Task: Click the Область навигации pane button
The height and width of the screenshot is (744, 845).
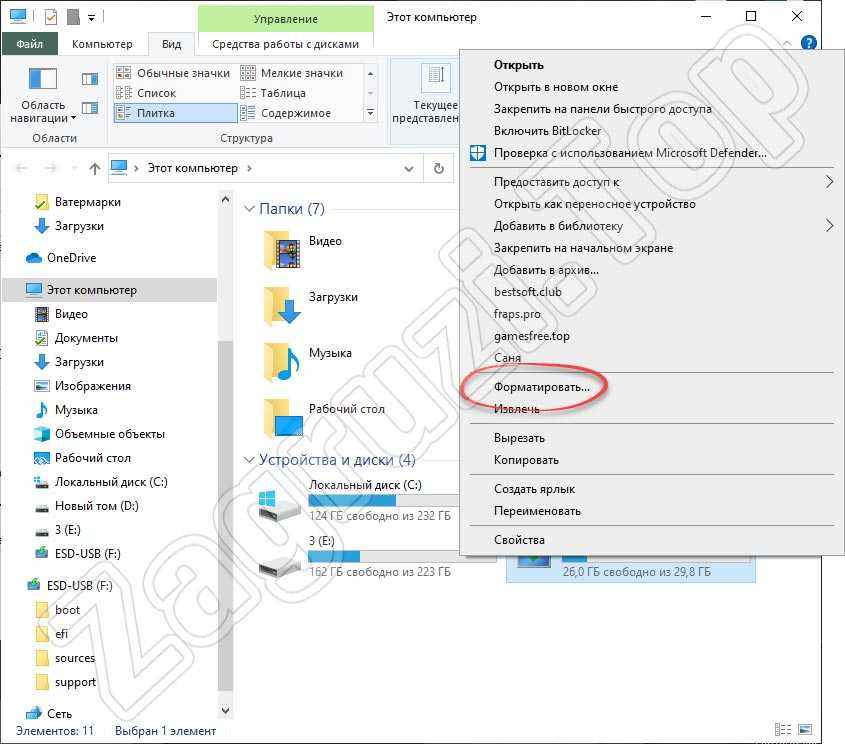Action: [x=42, y=95]
